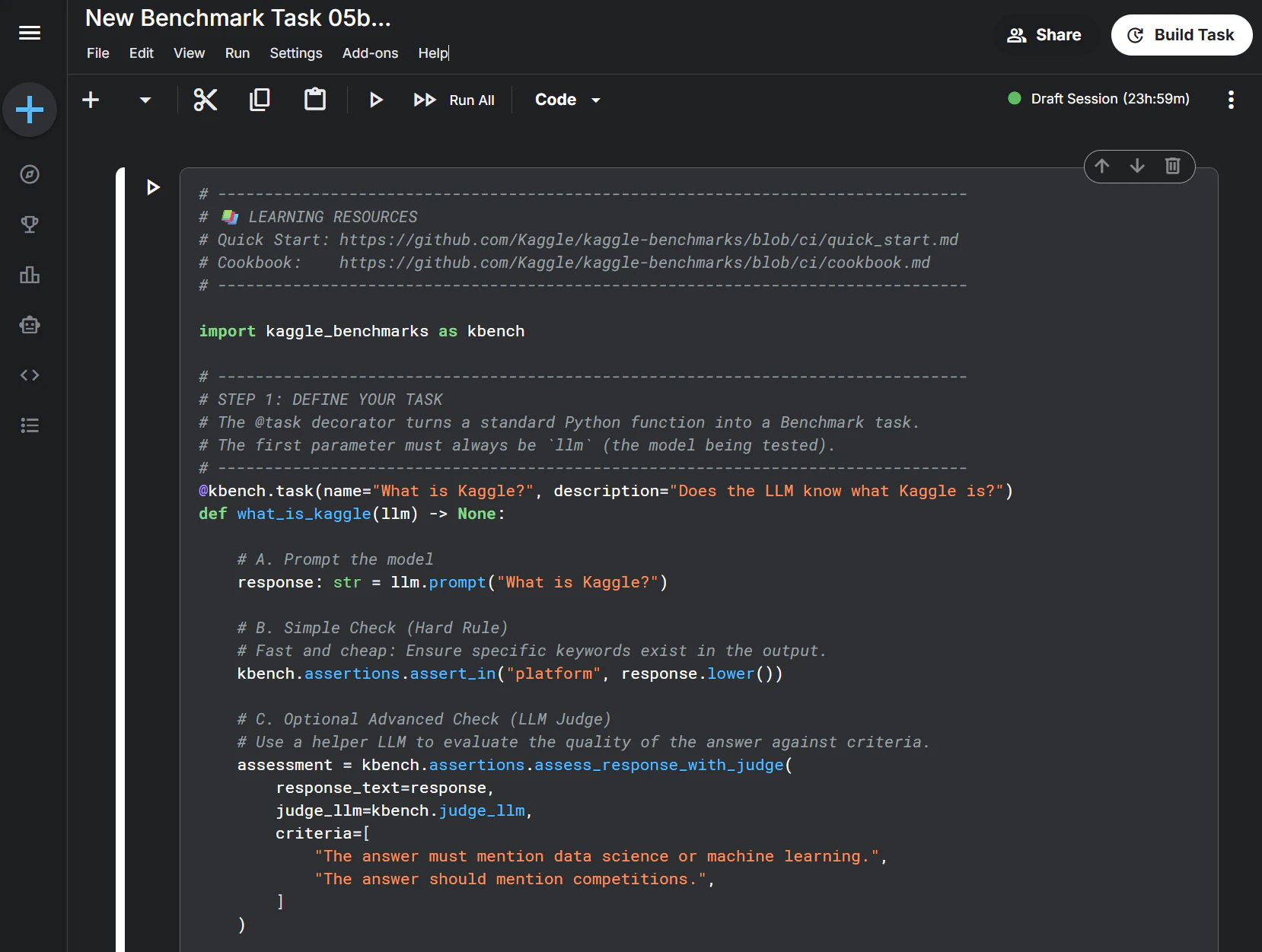The image size is (1262, 952).
Task: Click the 'should mention competitions' criteria string
Action: 511,879
